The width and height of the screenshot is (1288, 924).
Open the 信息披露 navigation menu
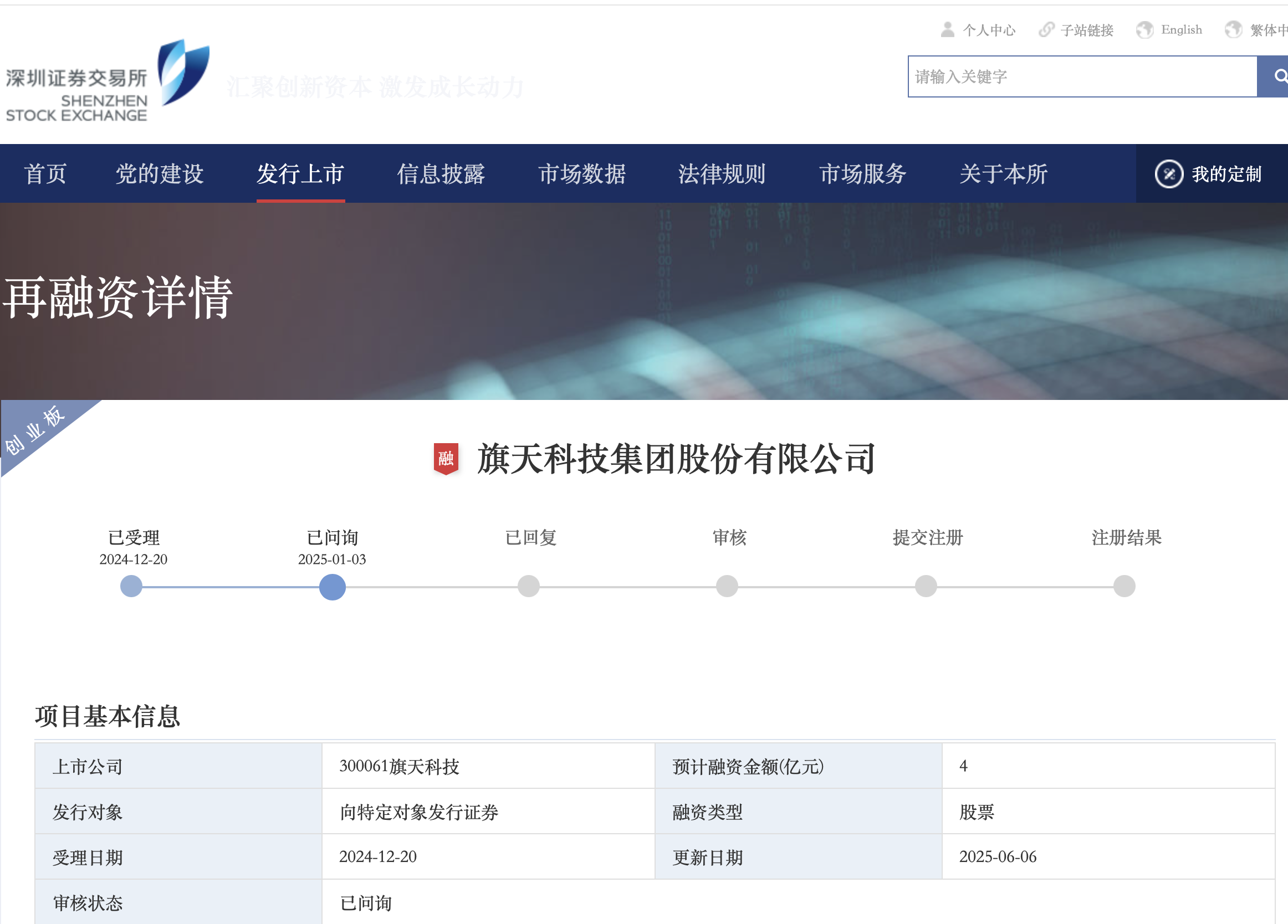point(441,174)
